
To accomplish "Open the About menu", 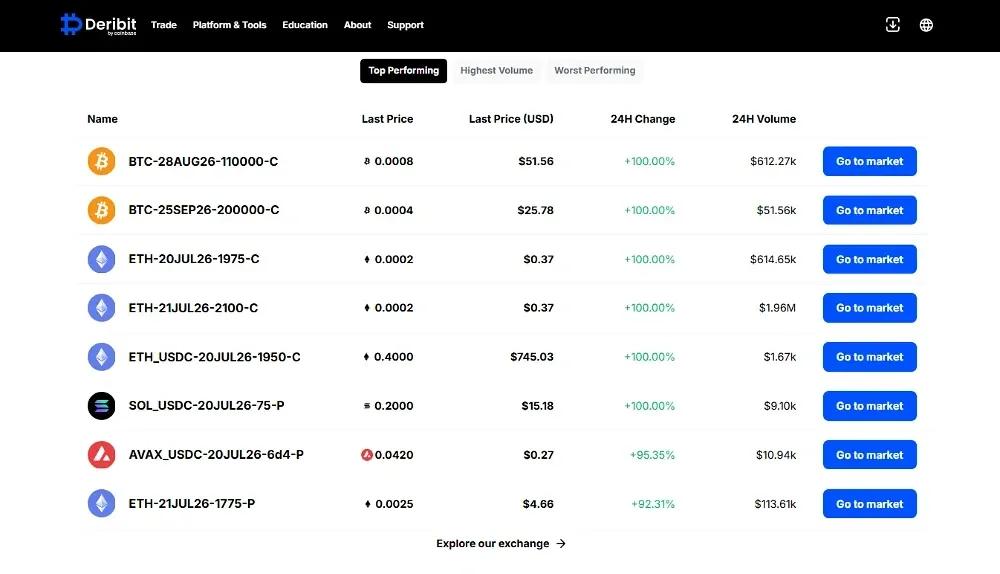I will [x=357, y=25].
